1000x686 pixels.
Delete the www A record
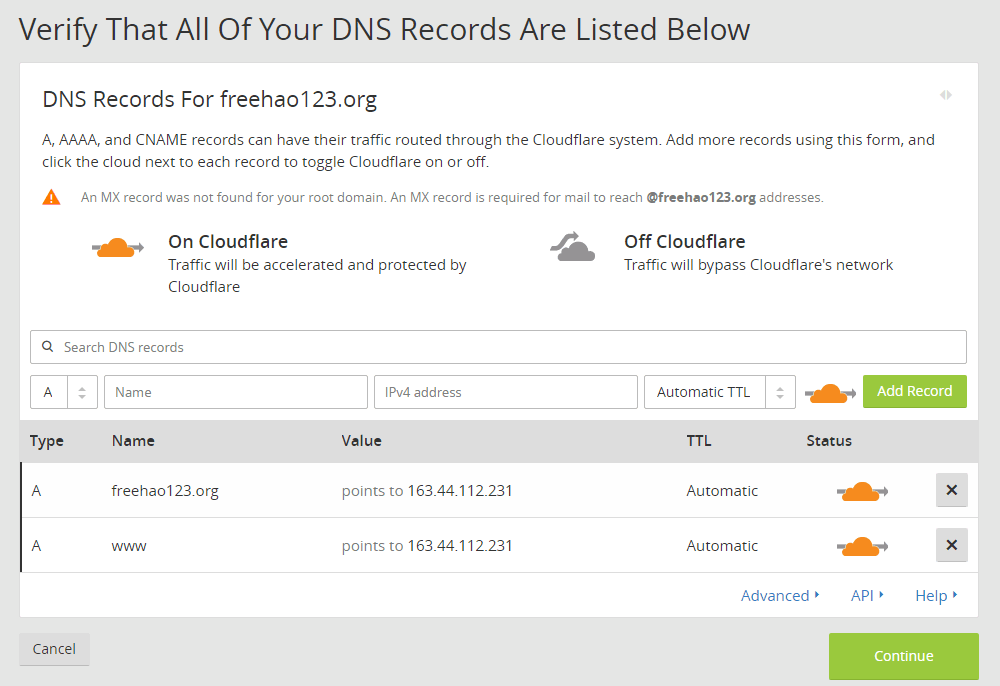click(951, 545)
